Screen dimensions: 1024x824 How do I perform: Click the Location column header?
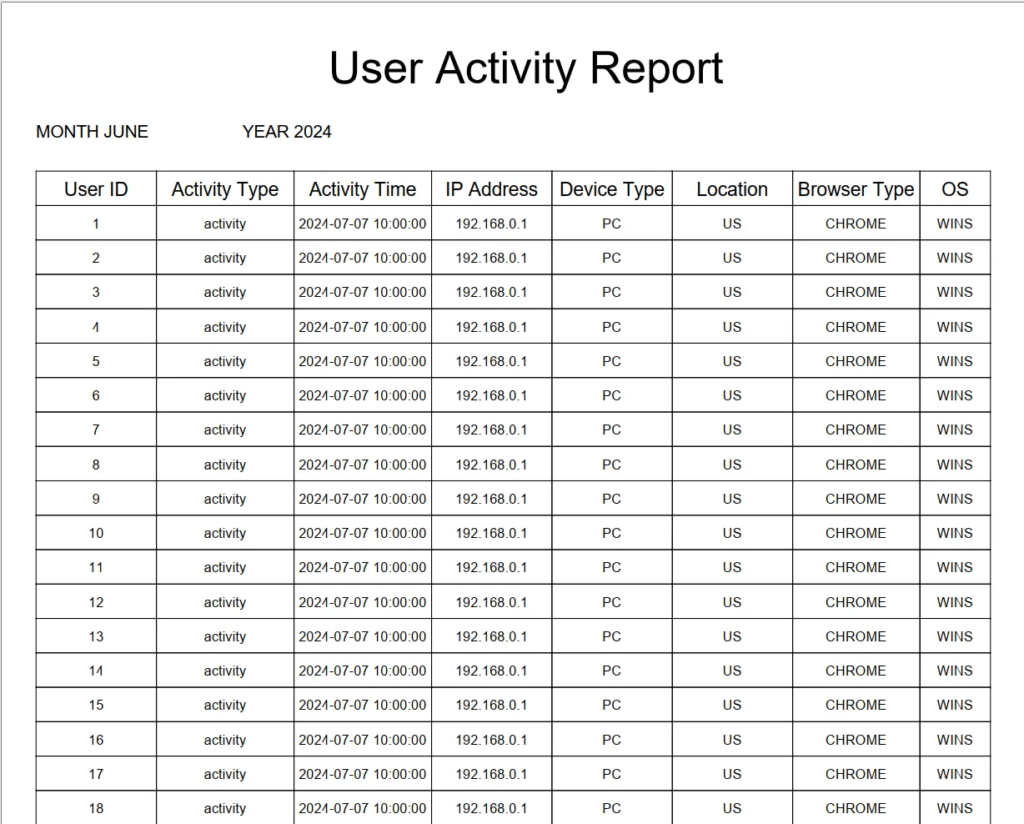pos(732,189)
